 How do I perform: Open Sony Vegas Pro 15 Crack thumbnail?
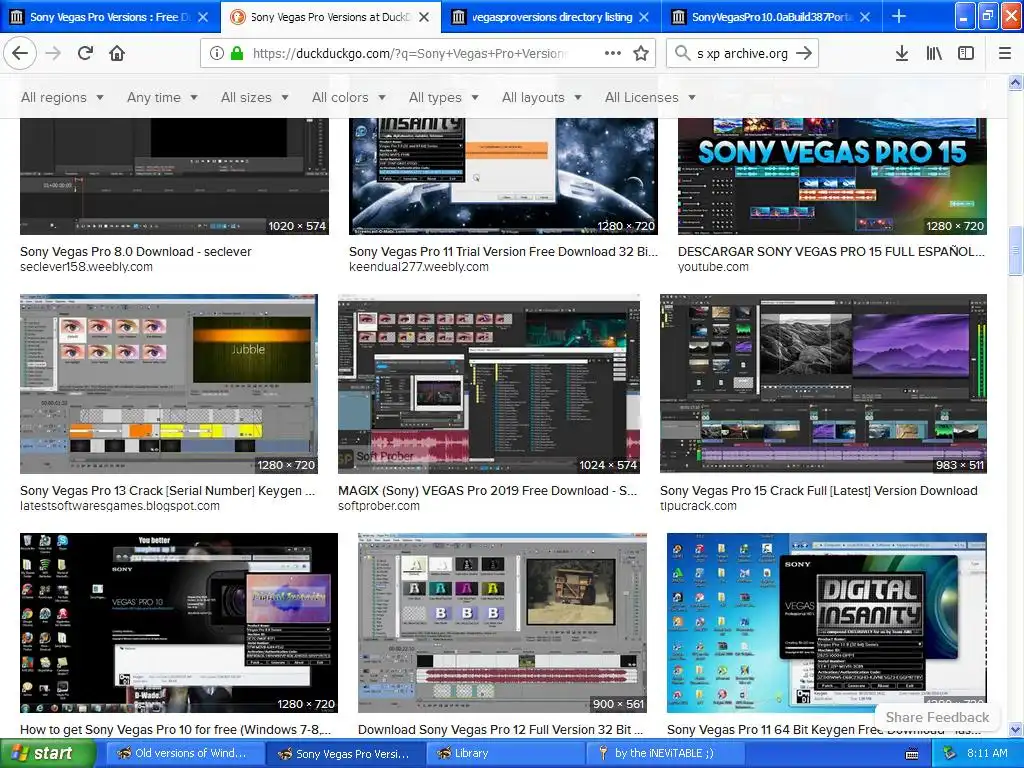(823, 384)
